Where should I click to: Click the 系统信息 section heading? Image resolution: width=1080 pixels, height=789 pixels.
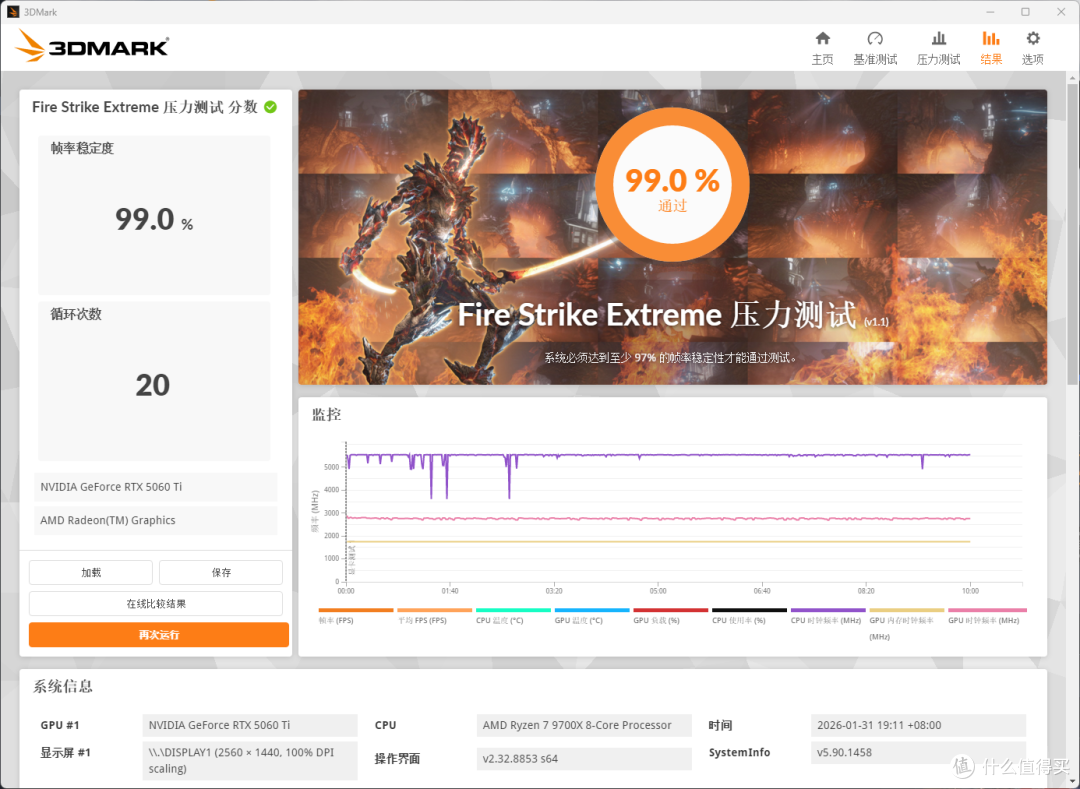tap(63, 686)
